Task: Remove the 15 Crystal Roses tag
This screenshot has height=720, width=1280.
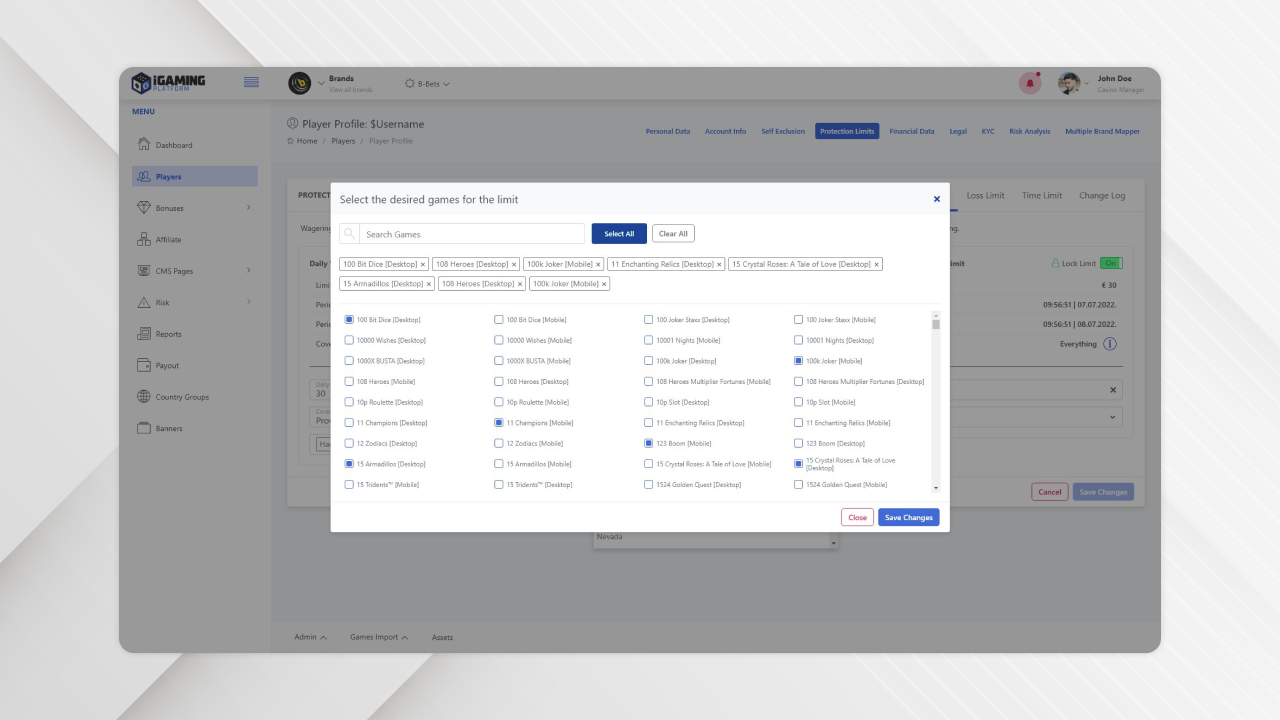Action: (x=877, y=265)
